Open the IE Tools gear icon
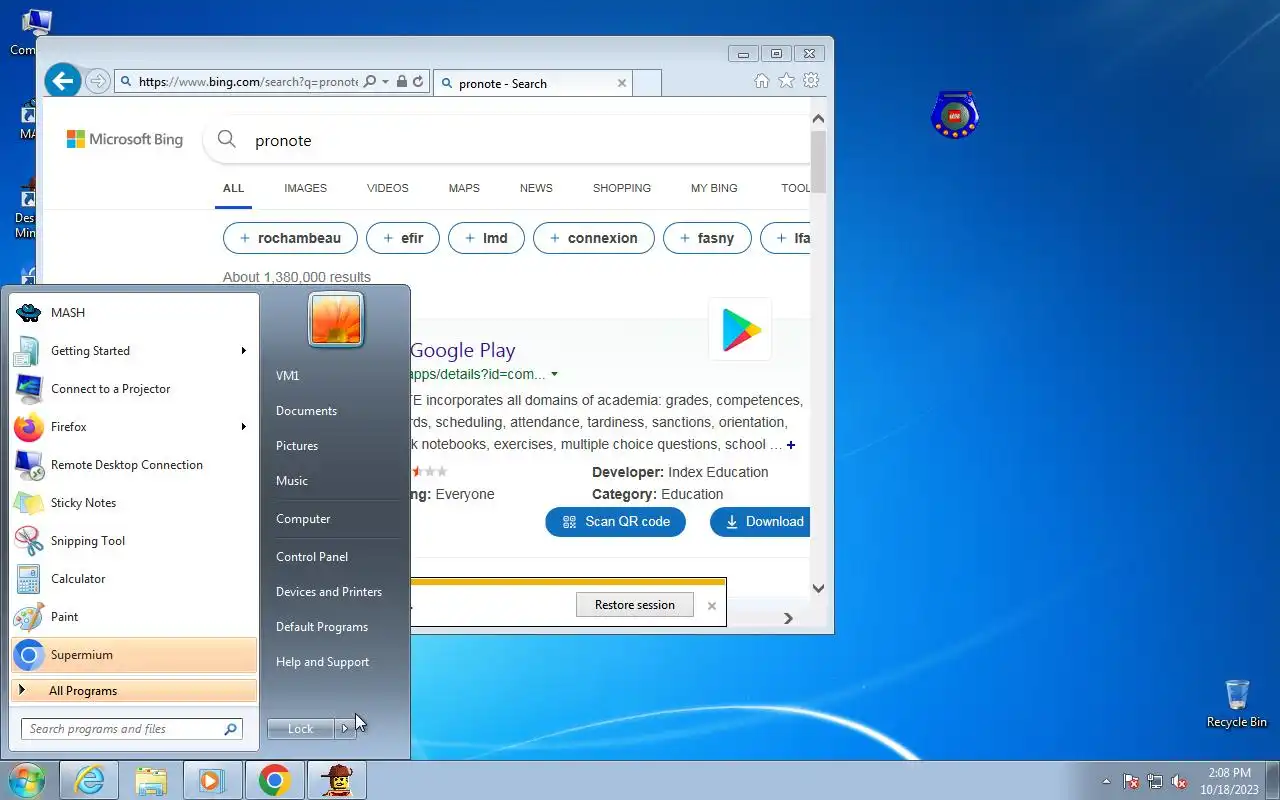The width and height of the screenshot is (1280, 800). [x=811, y=81]
